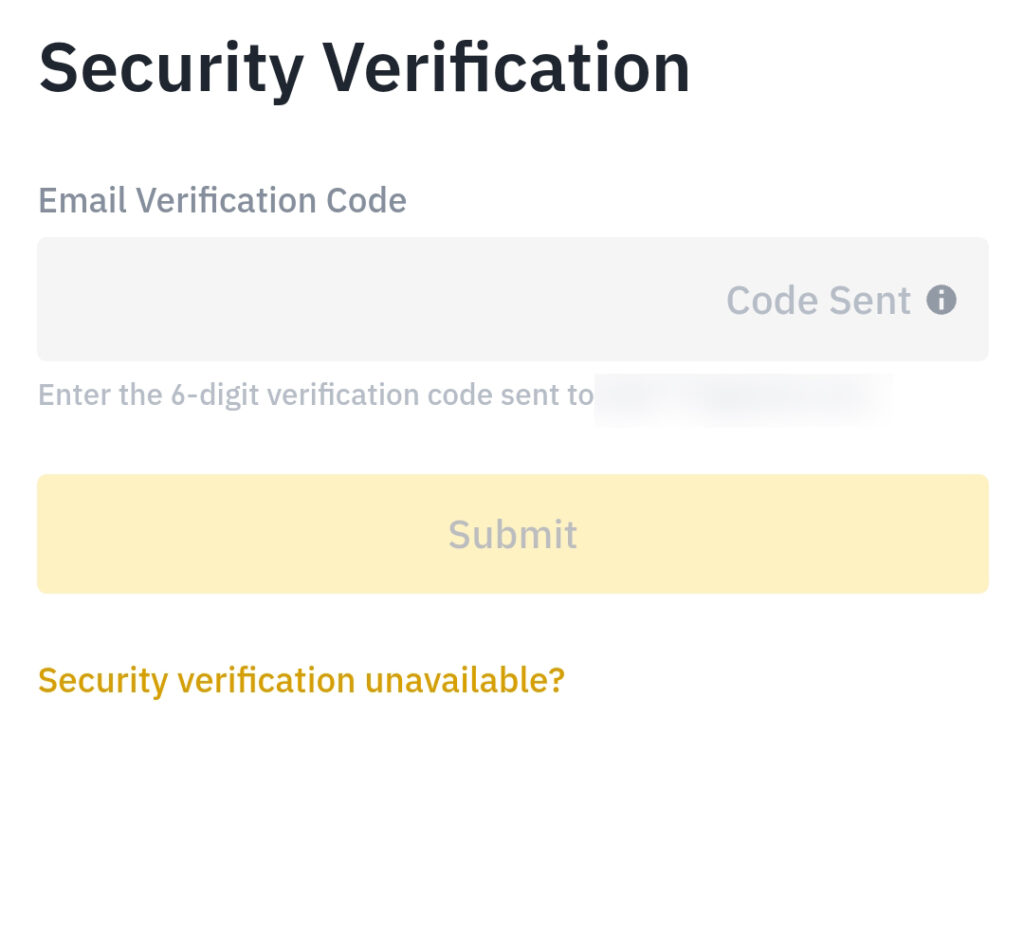
Task: Click the info icon beside Code Sent
Action: (x=941, y=300)
